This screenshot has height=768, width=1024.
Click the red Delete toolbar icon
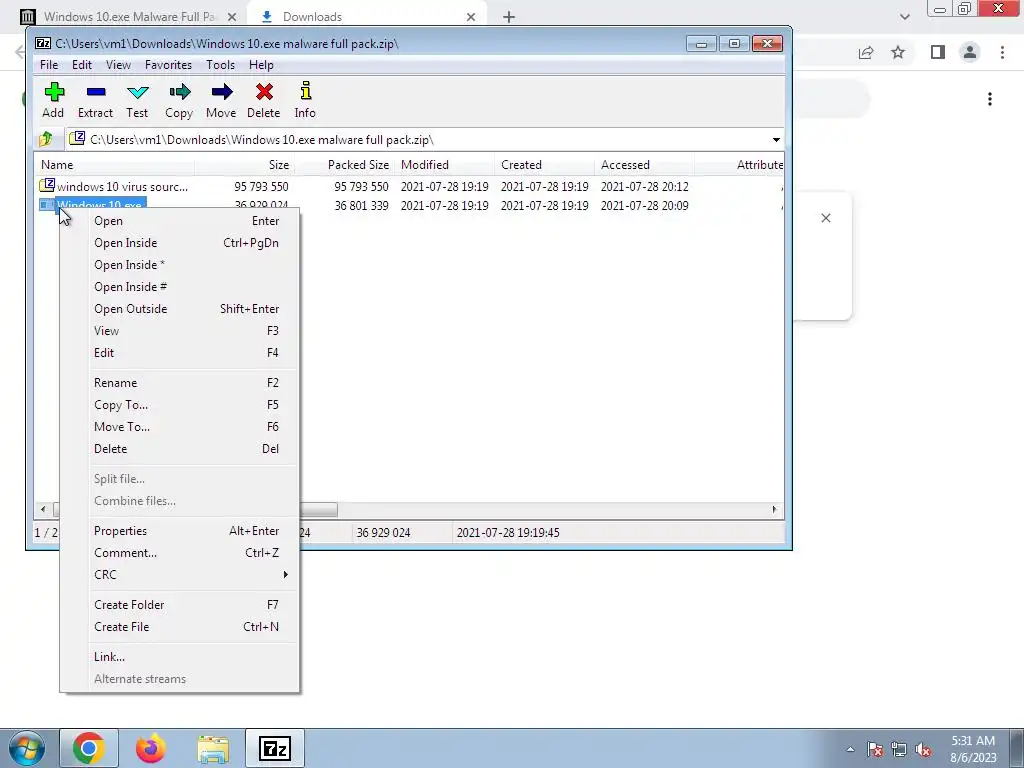264,100
